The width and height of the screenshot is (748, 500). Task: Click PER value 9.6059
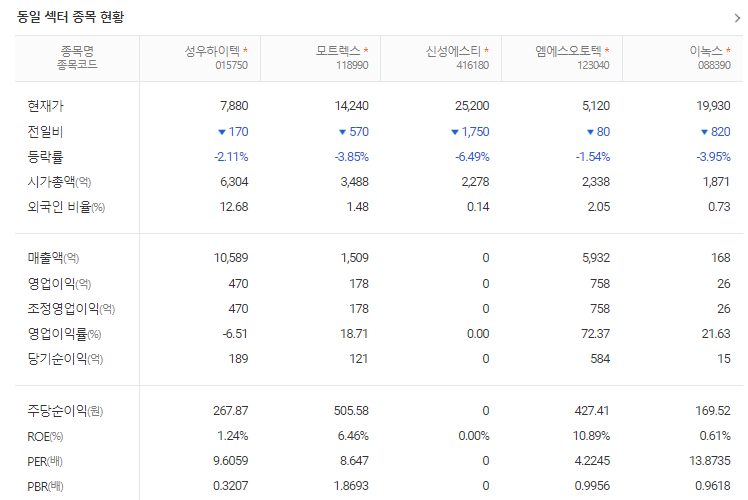[230, 461]
